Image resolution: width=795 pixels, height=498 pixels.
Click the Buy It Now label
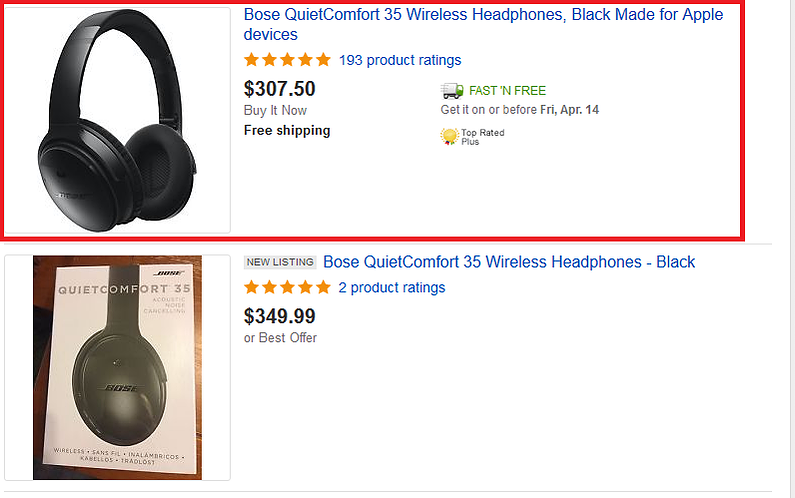pyautogui.click(x=275, y=111)
